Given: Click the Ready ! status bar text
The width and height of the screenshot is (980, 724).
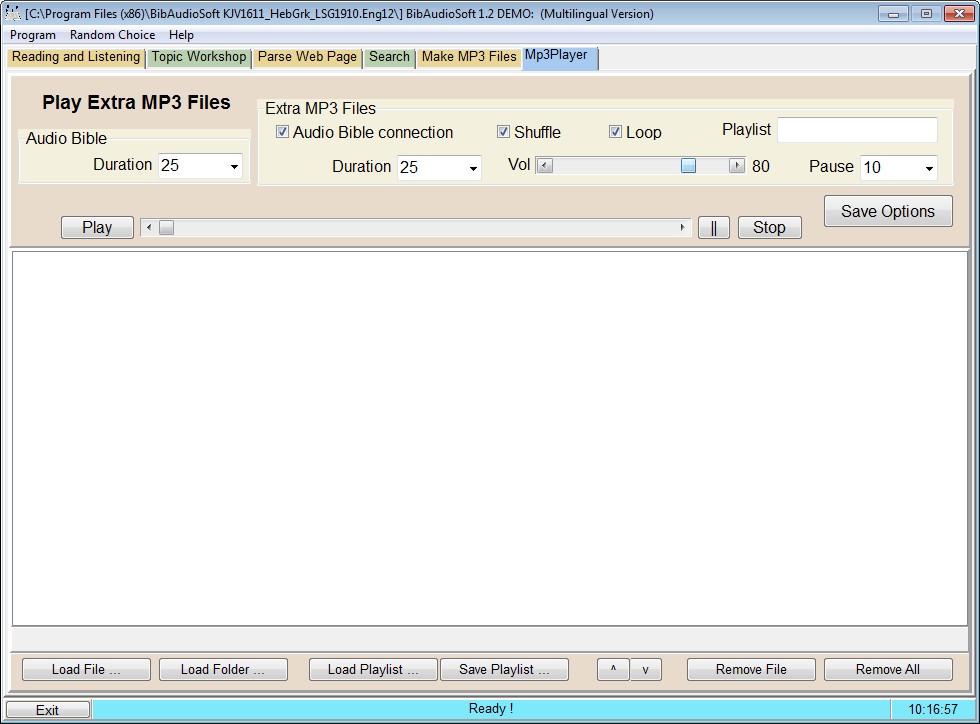Looking at the screenshot, I should tap(491, 708).
